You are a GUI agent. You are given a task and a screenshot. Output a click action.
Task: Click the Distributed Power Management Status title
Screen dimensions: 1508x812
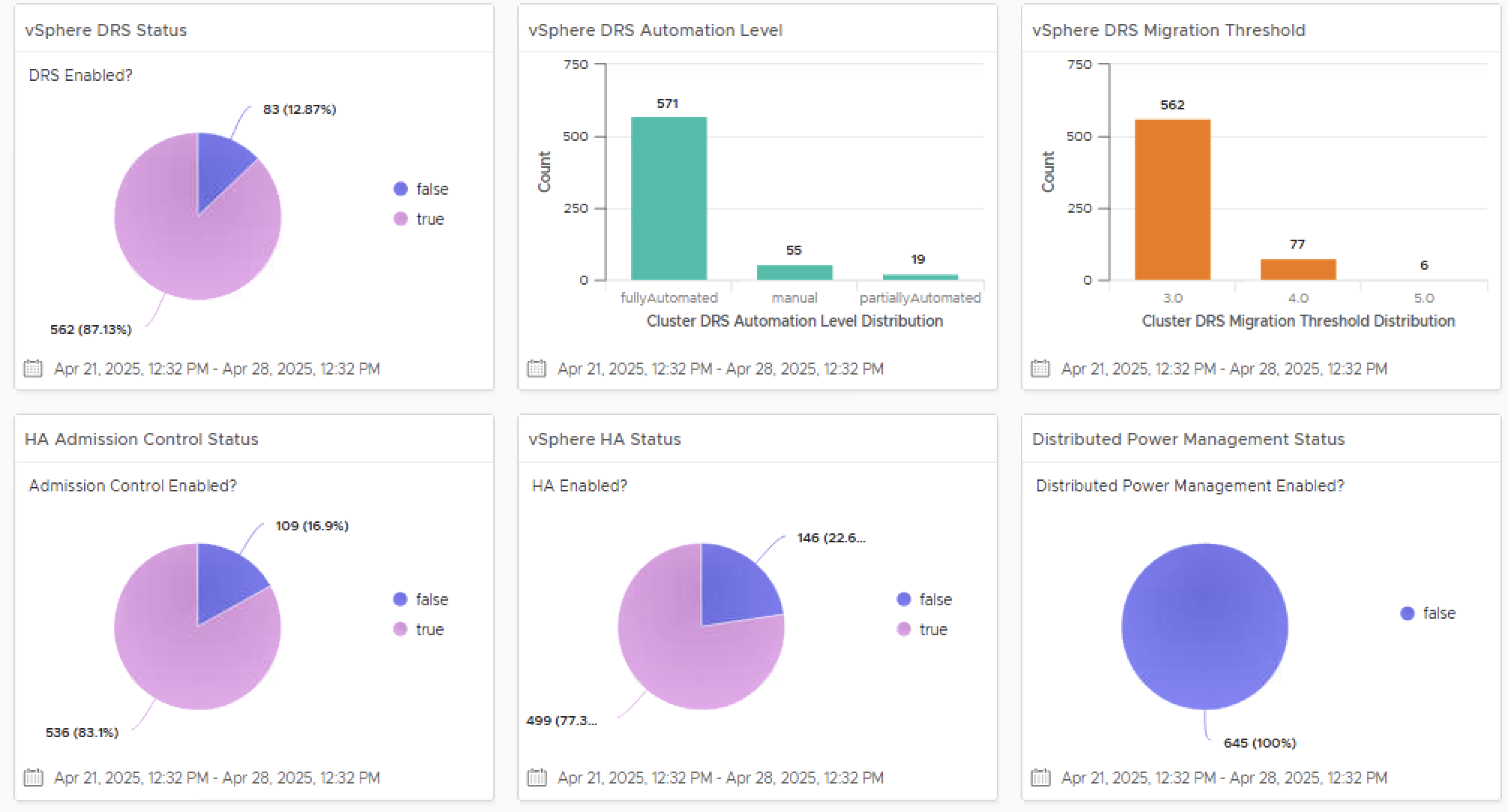point(1188,439)
